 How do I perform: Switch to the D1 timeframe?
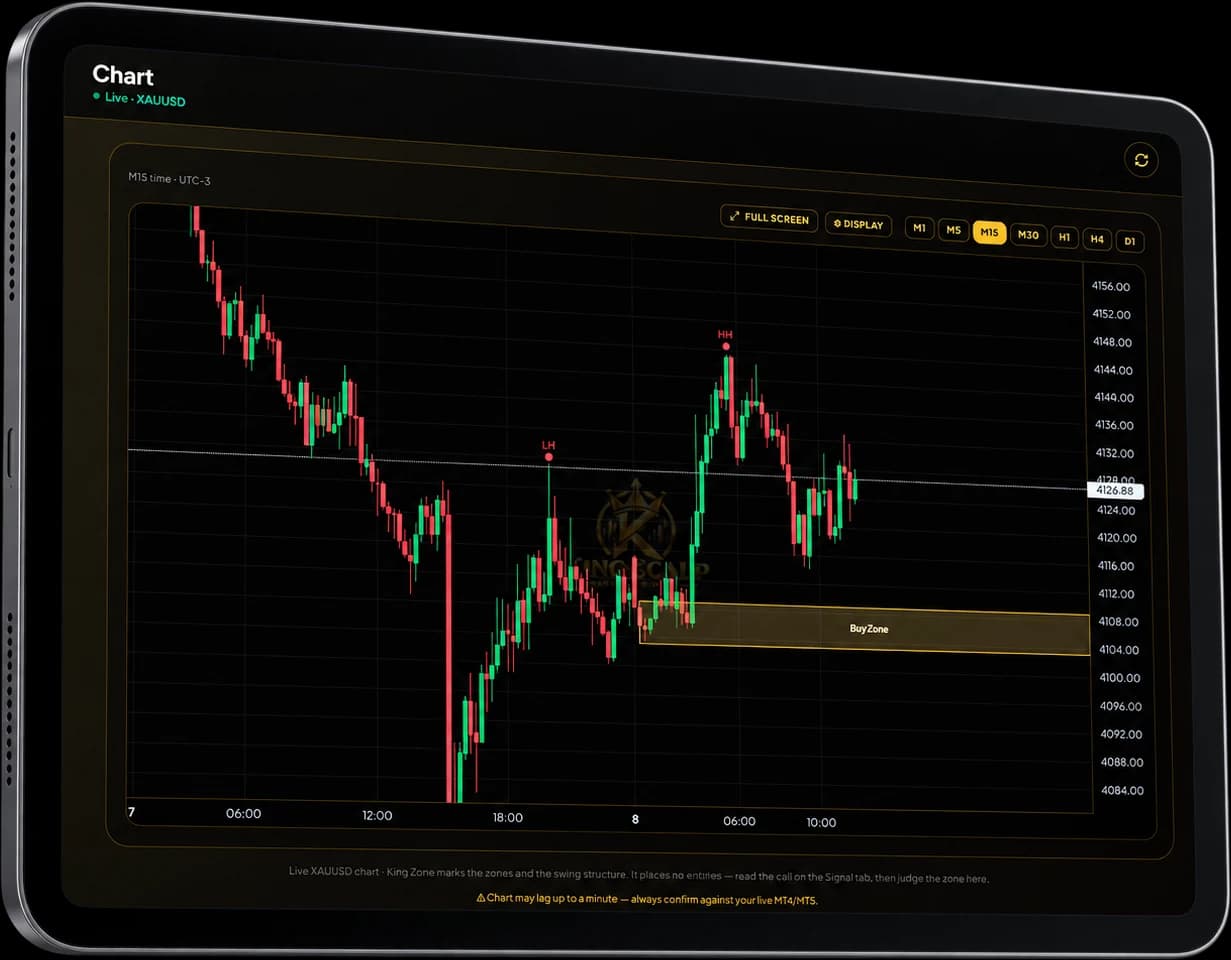click(1130, 242)
